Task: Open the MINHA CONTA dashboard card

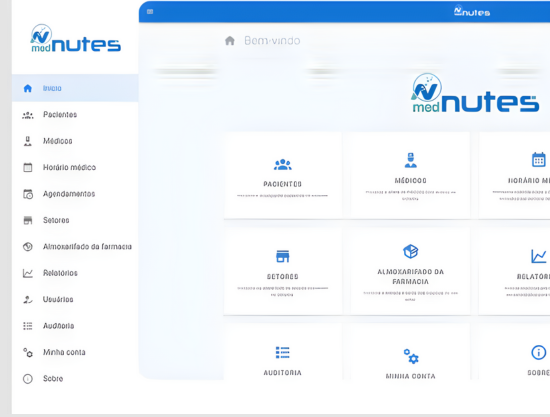Action: [410, 352]
